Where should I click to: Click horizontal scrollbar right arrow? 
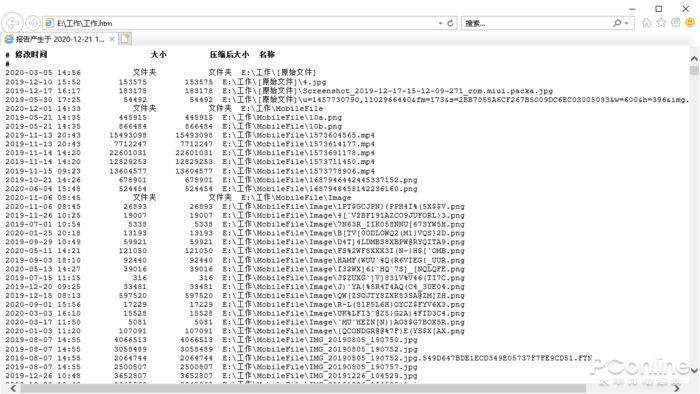tap(676, 389)
